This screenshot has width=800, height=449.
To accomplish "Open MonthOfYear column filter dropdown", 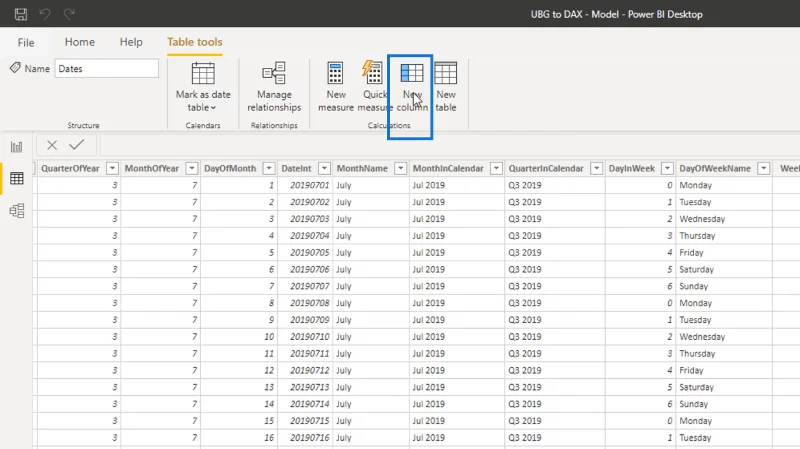I will (192, 168).
